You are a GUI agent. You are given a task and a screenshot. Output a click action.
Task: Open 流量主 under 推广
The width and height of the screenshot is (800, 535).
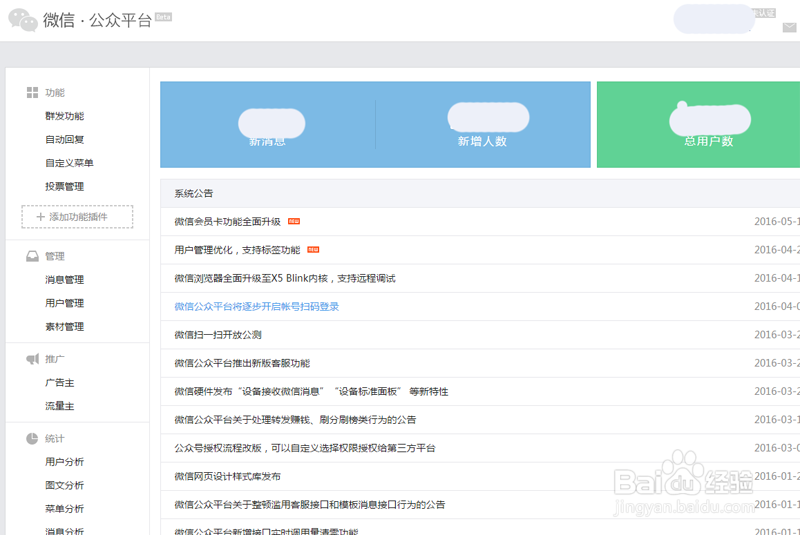tap(60, 406)
